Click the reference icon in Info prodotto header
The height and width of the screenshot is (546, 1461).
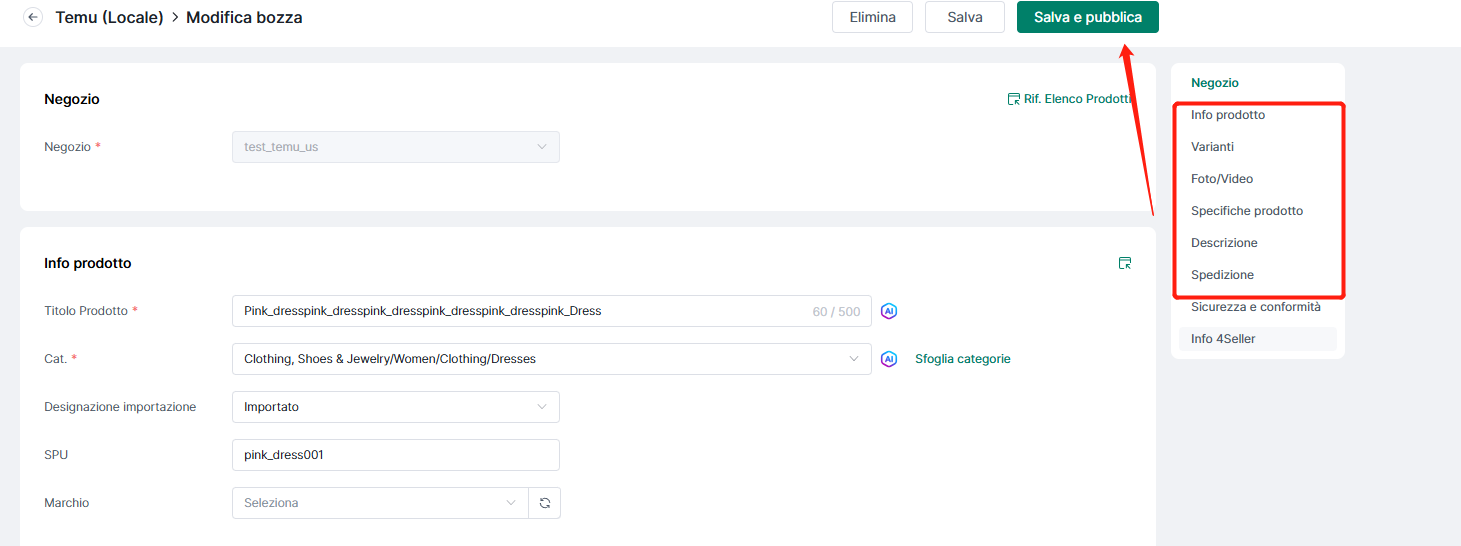(1125, 263)
